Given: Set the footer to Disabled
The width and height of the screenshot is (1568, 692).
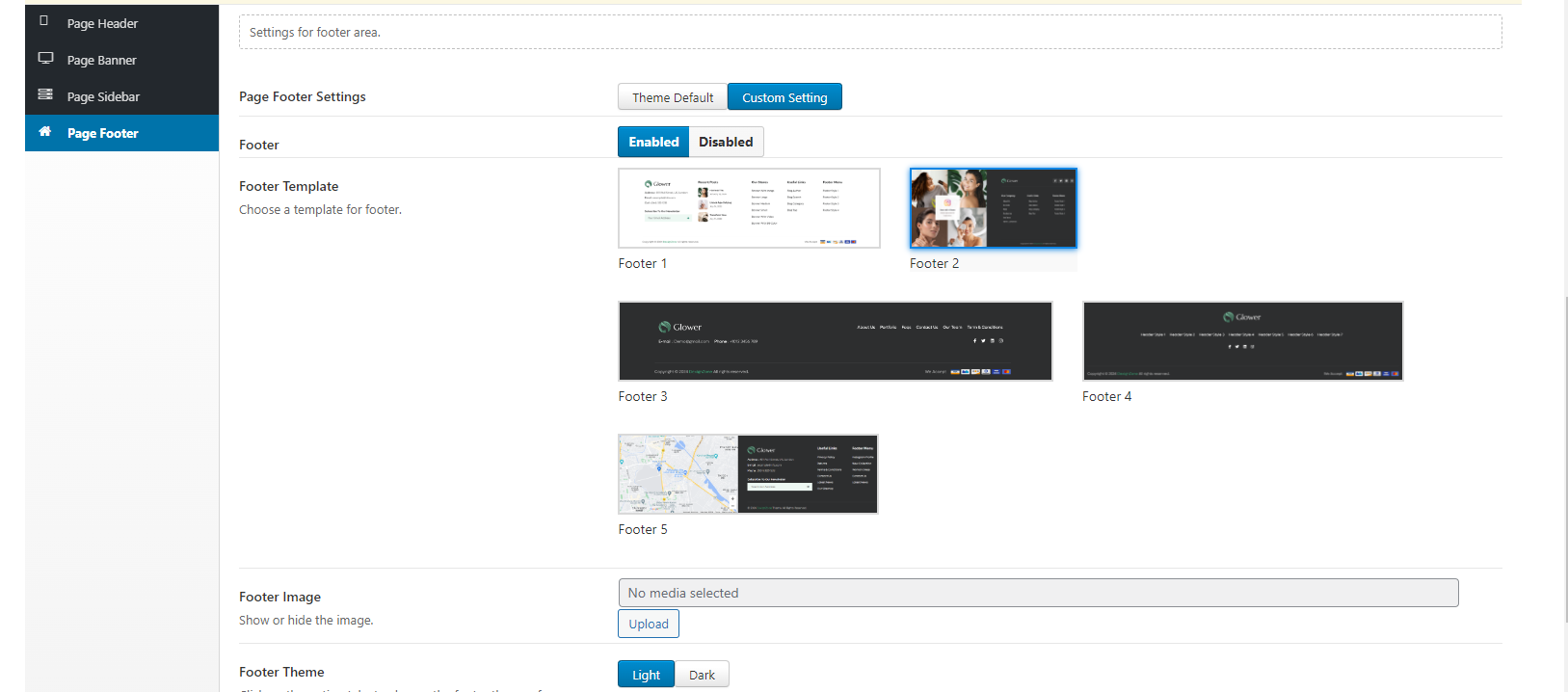Looking at the screenshot, I should (726, 142).
